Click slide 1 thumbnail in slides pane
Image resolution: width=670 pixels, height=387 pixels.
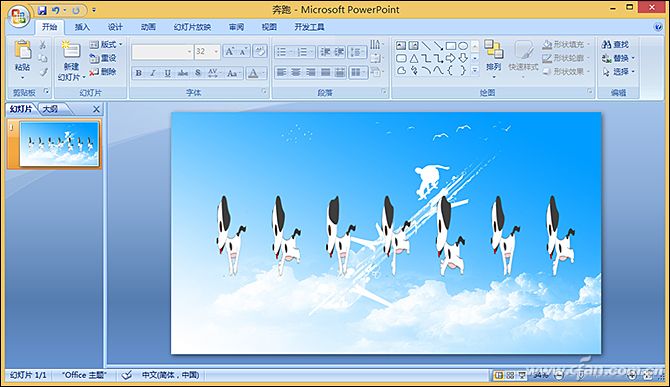click(x=59, y=144)
